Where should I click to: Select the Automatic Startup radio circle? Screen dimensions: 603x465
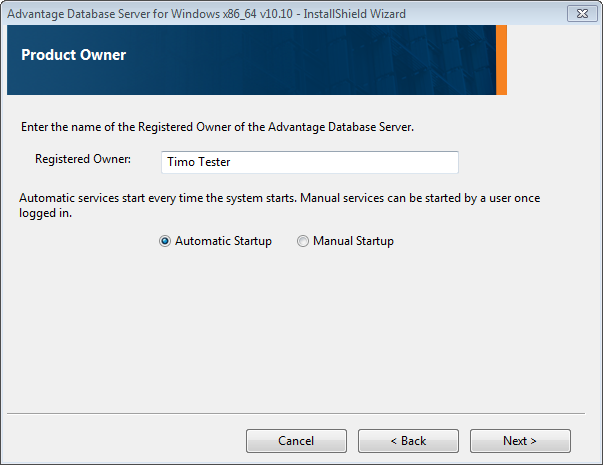(x=165, y=241)
